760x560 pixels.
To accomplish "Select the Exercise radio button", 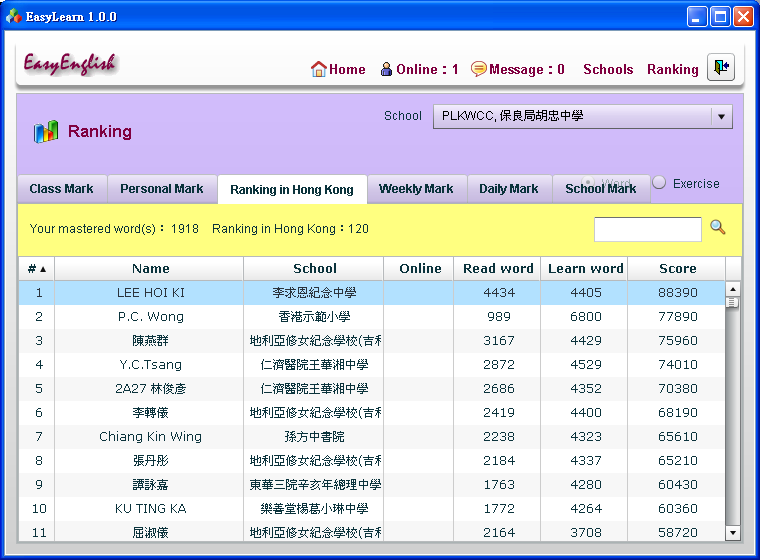I will tap(659, 183).
